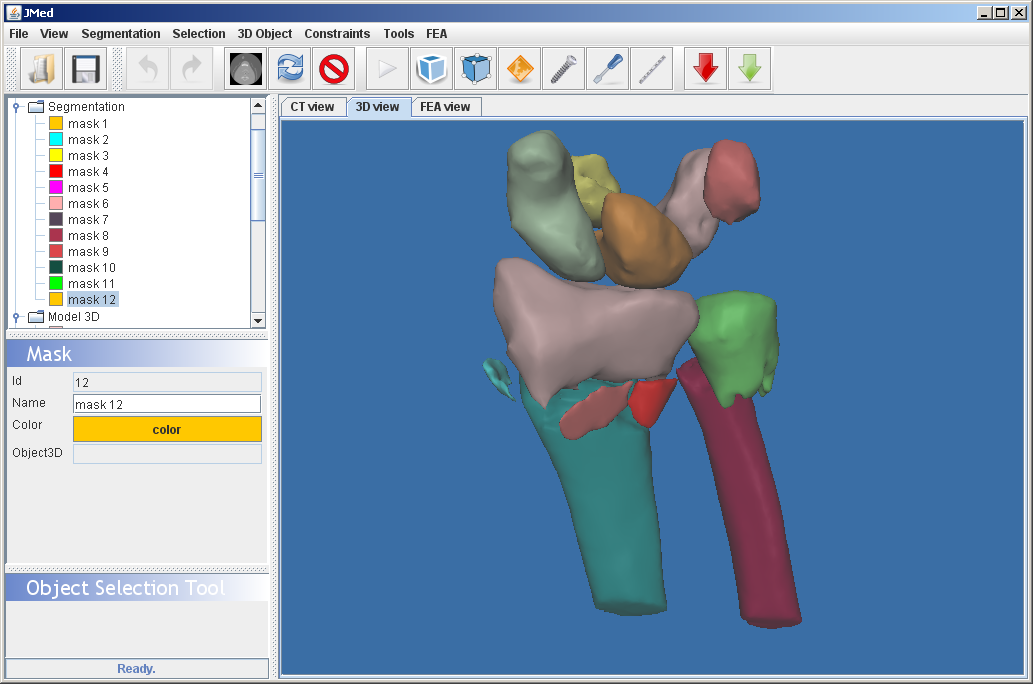Viewport: 1033px width, 684px height.
Task: Click the plain blue 3D cube icon
Action: tap(432, 69)
